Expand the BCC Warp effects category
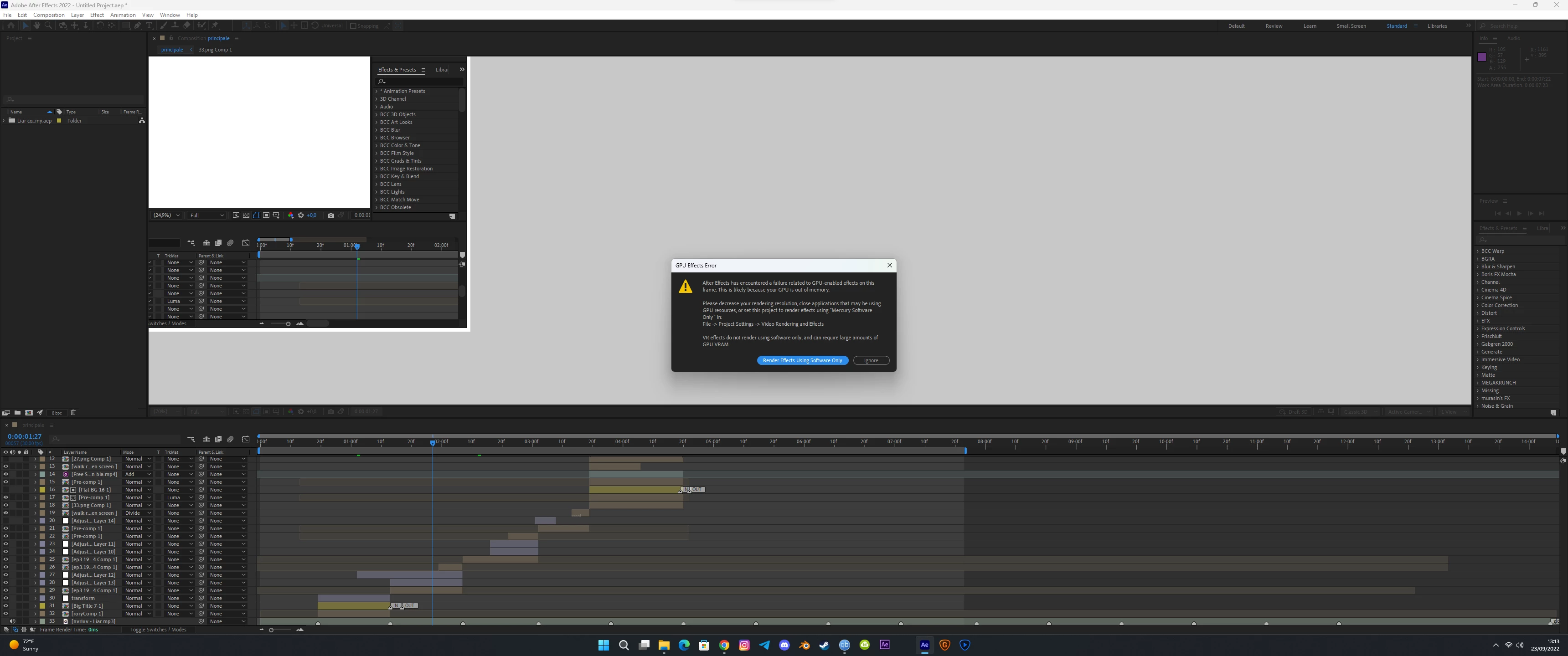Image resolution: width=1568 pixels, height=656 pixels. (1477, 251)
